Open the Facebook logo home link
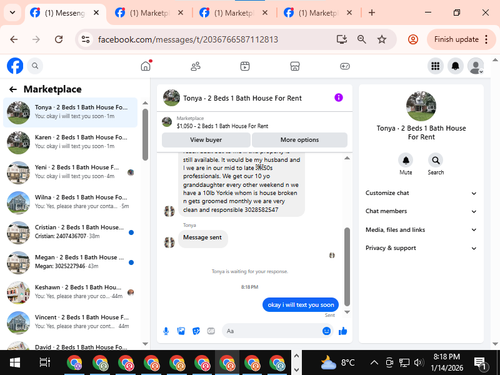500x375 pixels. tap(15, 66)
